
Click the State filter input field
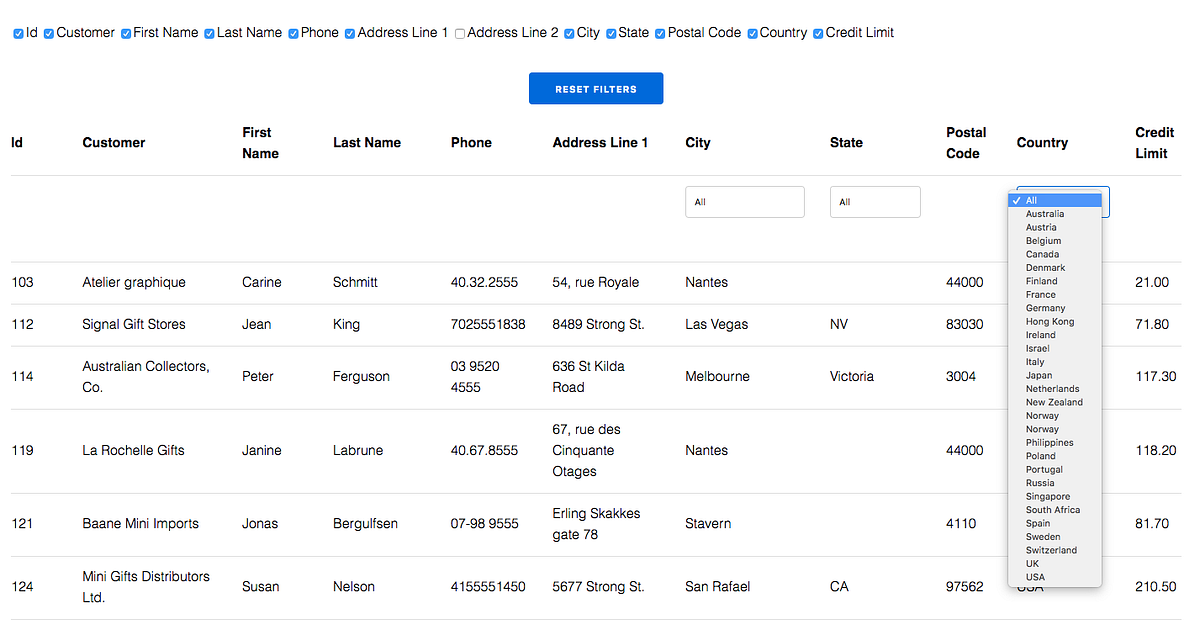tap(875, 201)
